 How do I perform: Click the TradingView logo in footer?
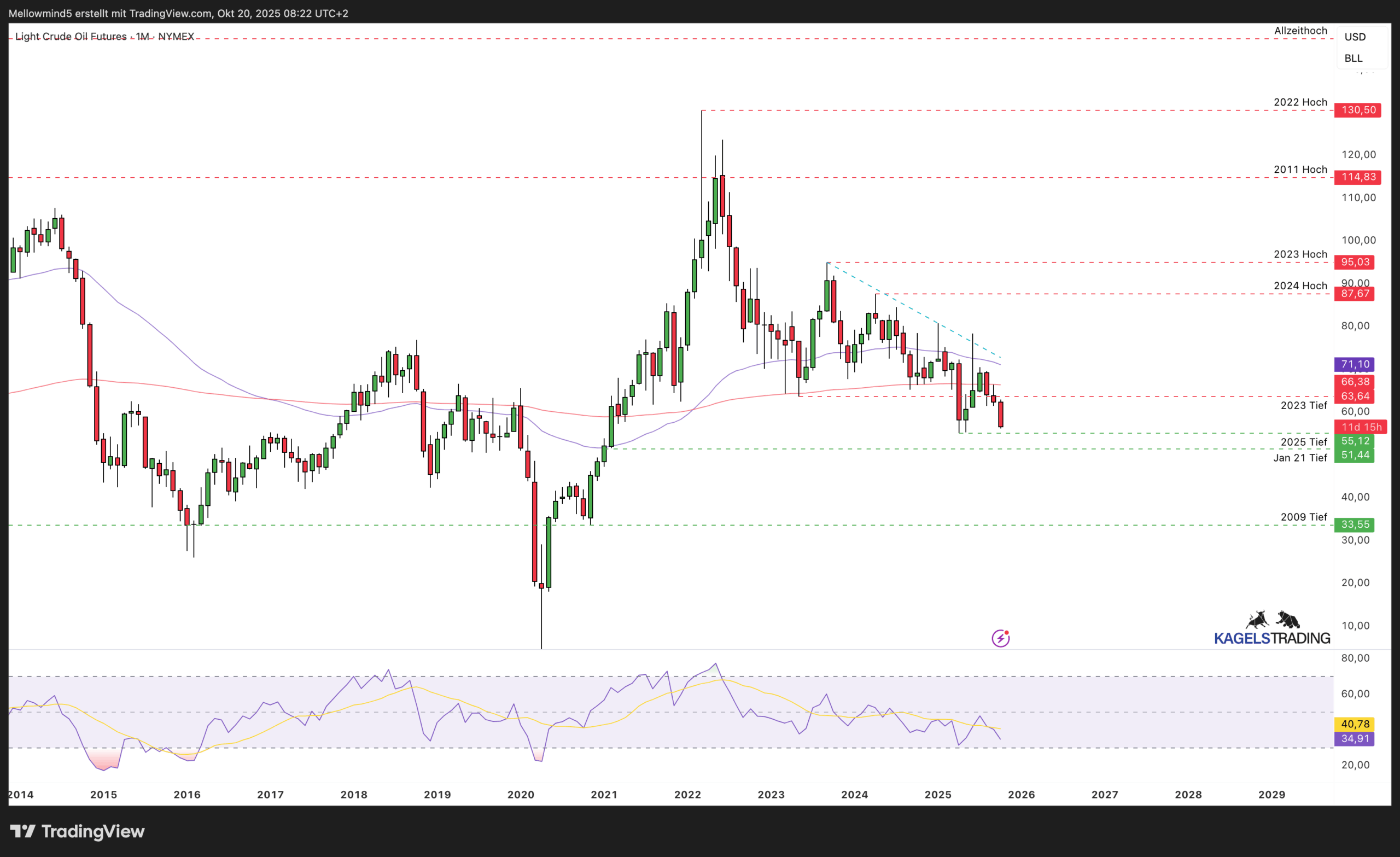[77, 831]
